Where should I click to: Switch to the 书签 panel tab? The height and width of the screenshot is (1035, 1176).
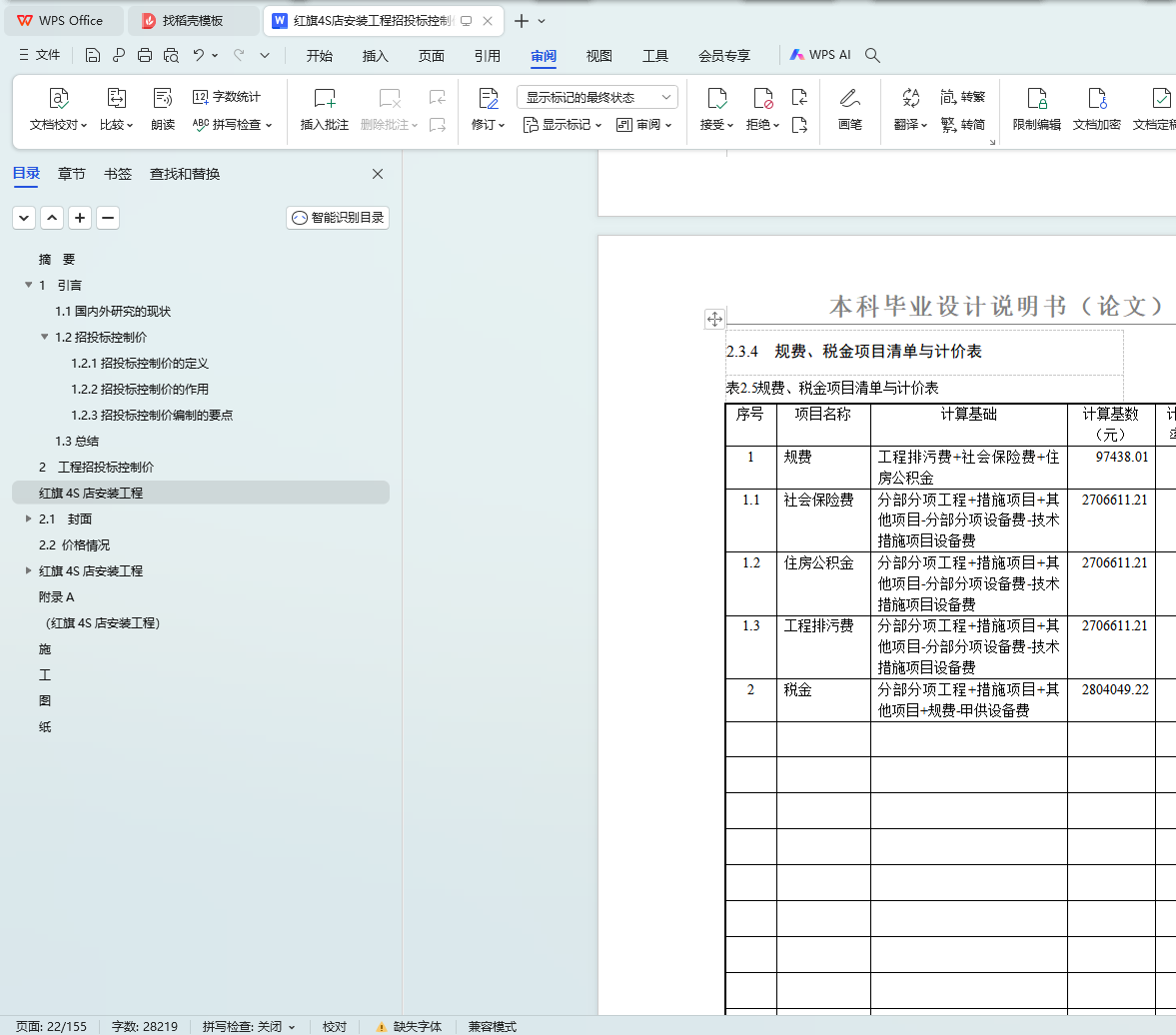118,174
